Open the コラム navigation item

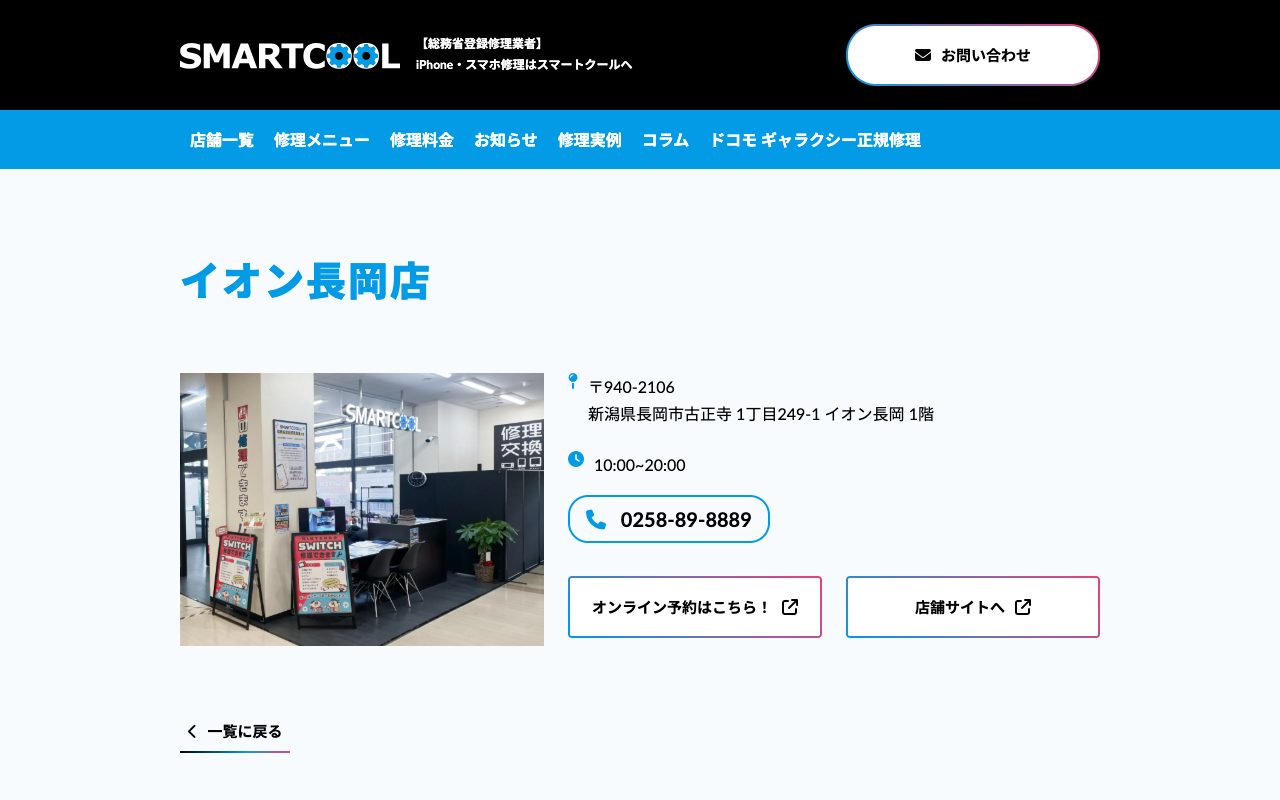click(666, 140)
